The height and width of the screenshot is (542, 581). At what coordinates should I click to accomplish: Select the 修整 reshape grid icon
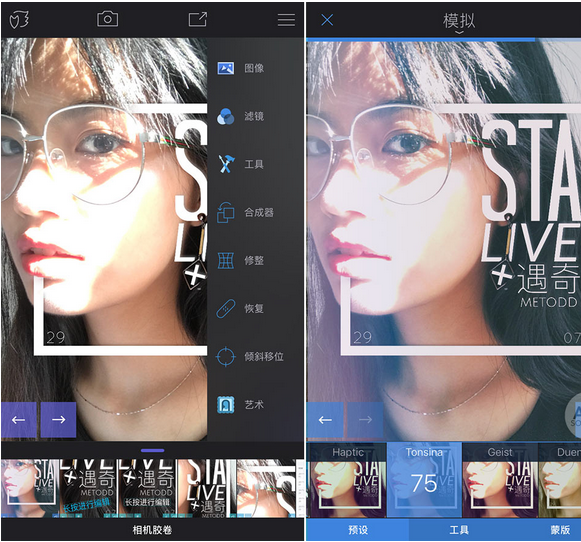[225, 260]
